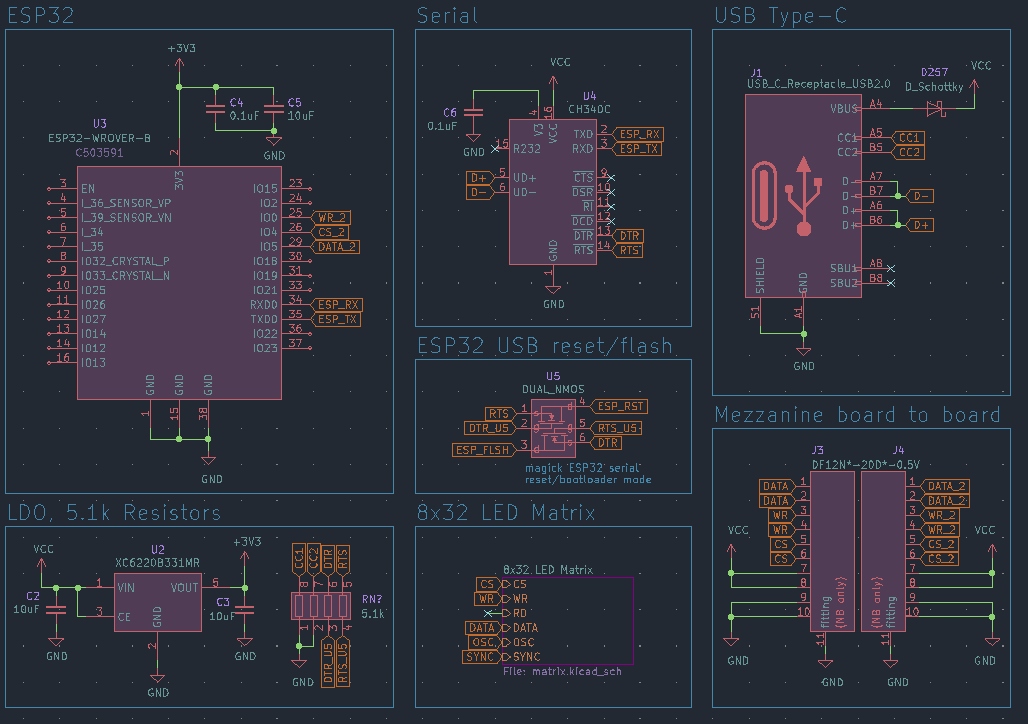Select the CH340C USB-serial chip symbol
The image size is (1028, 724).
[553, 192]
